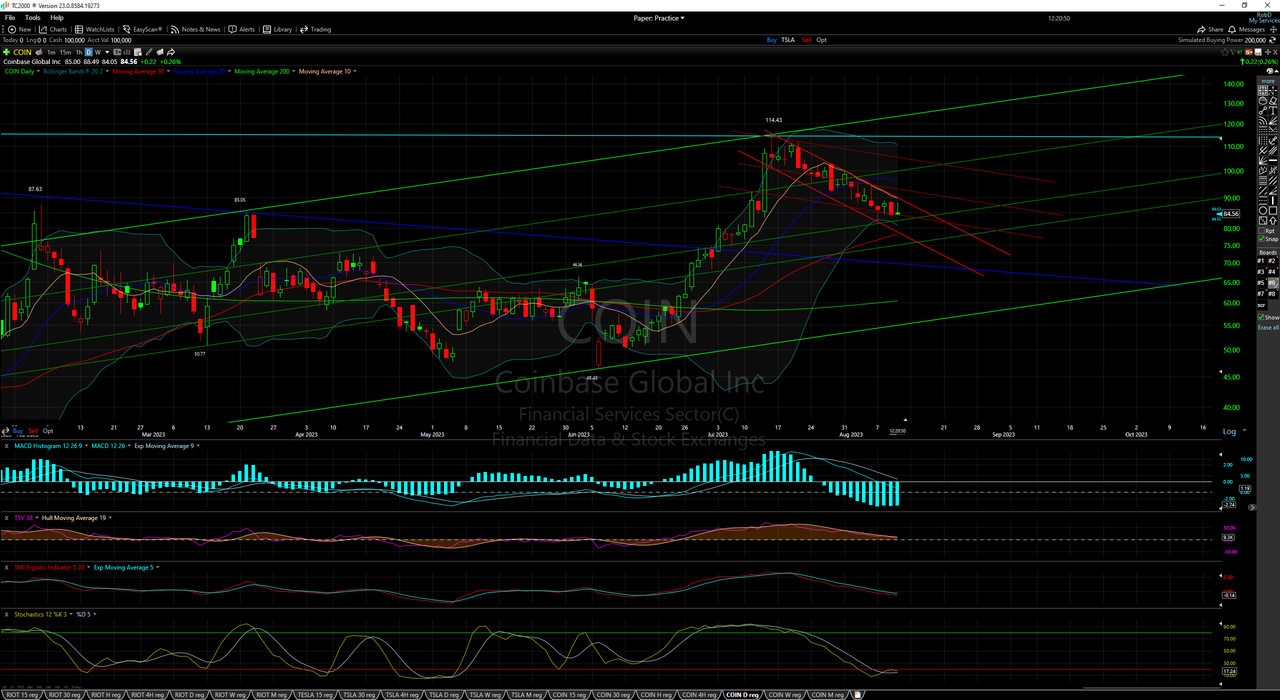Image resolution: width=1280 pixels, height=700 pixels.
Task: Click the 84.56 current price marker
Action: click(x=1230, y=213)
